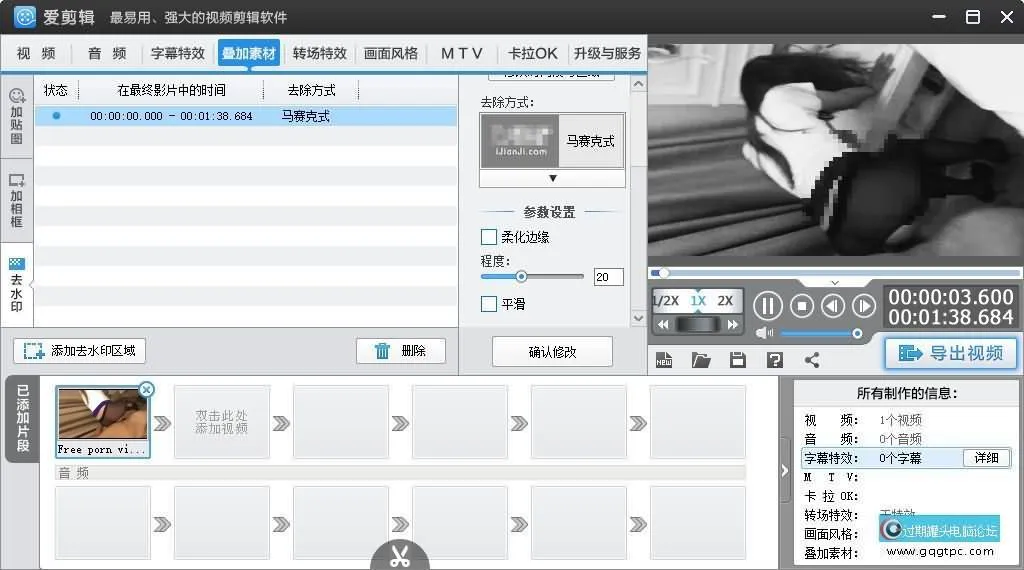This screenshot has width=1024, height=570.
Task: Collapse the 所有制作的信息 panel with the arrow
Action: pyautogui.click(x=785, y=471)
